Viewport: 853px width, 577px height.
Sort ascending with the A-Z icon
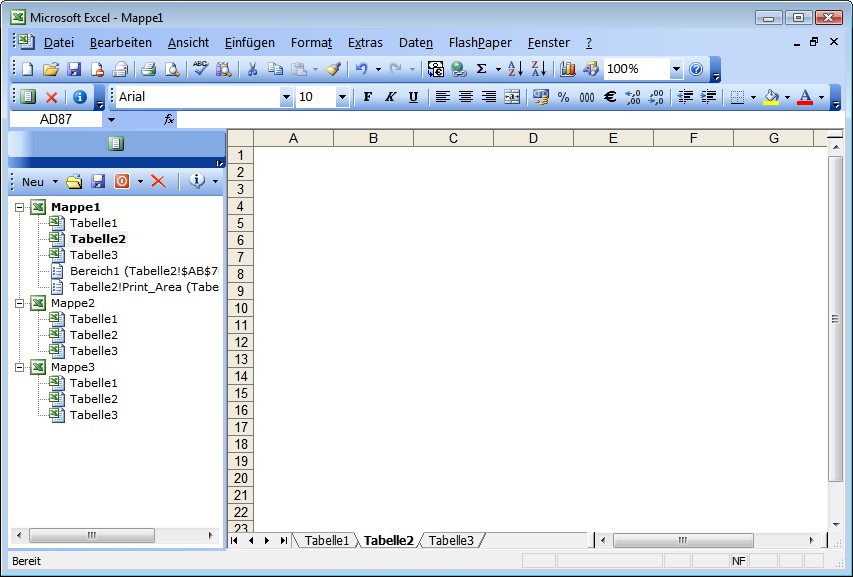[x=514, y=69]
